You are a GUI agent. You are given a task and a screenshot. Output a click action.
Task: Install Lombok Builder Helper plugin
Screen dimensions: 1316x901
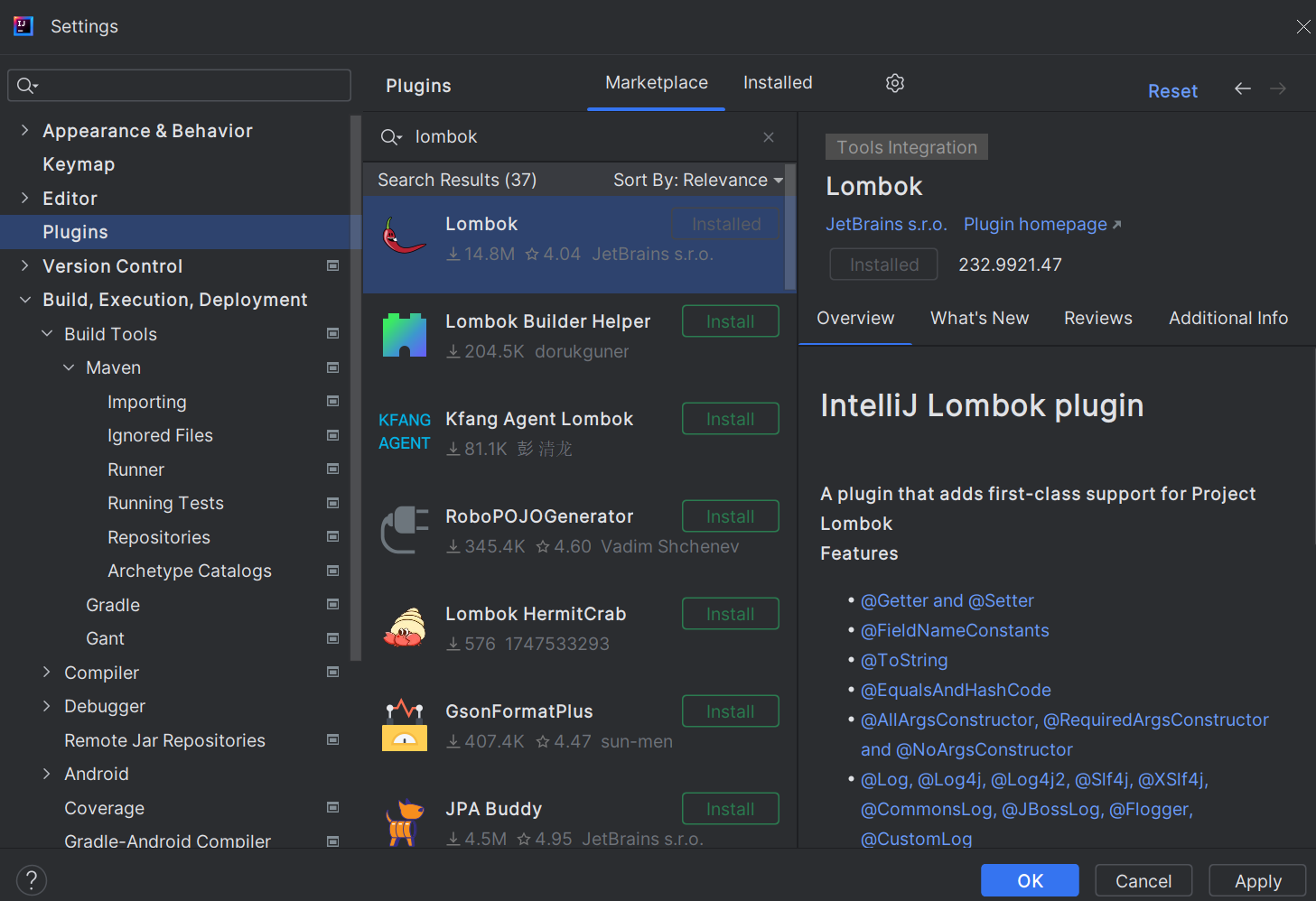(x=731, y=321)
